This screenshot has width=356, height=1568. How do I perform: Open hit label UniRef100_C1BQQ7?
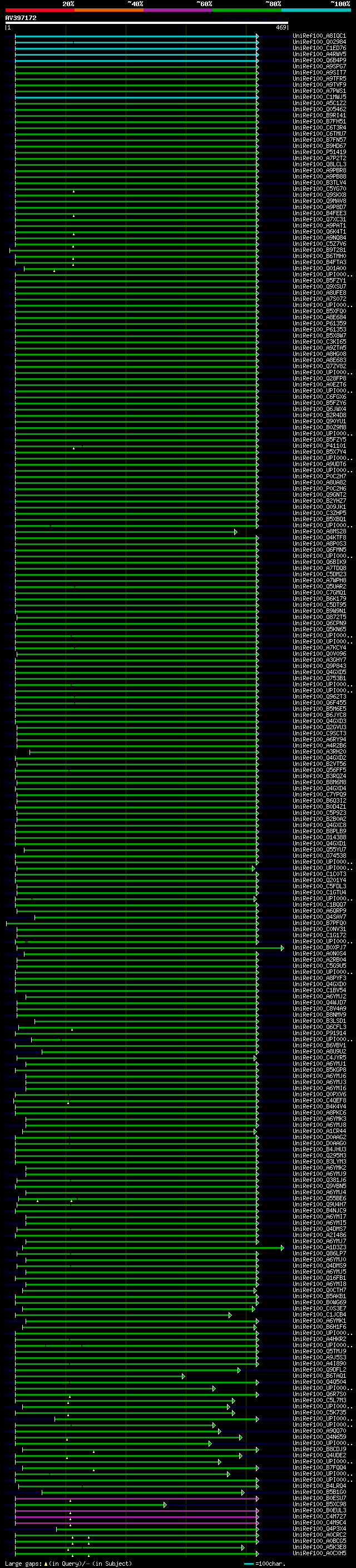click(x=319, y=905)
